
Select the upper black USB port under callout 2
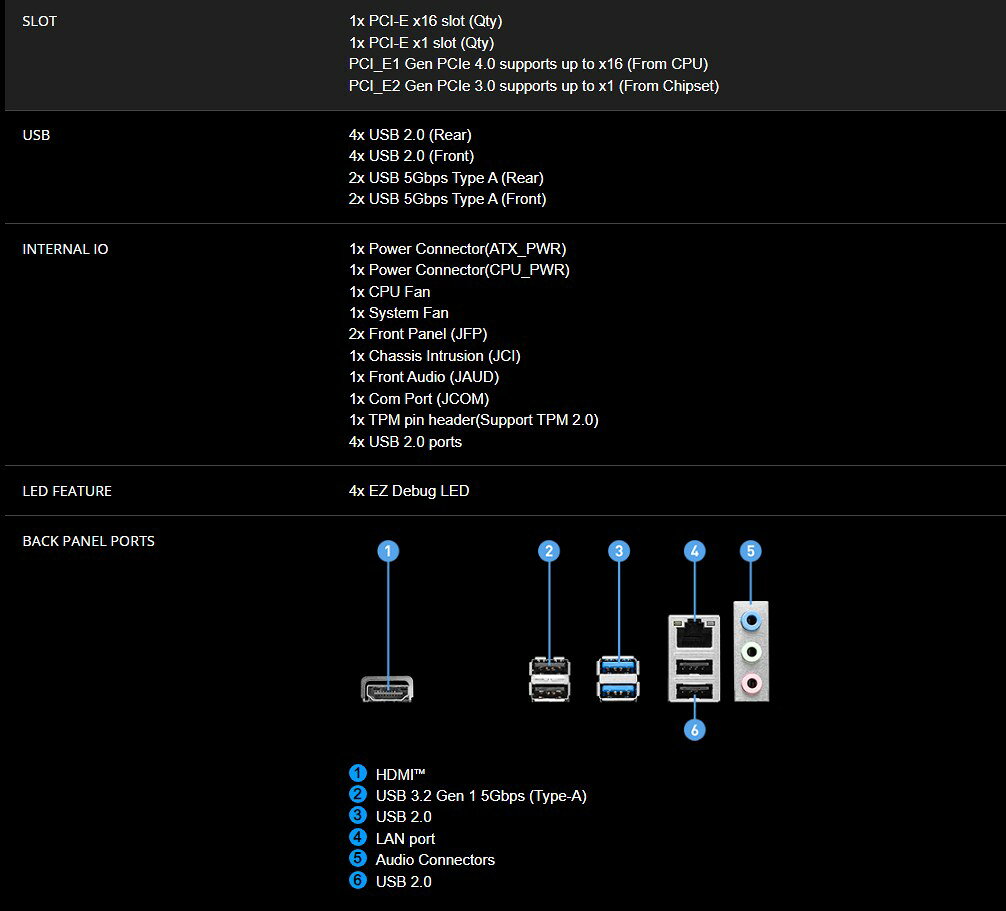(549, 668)
